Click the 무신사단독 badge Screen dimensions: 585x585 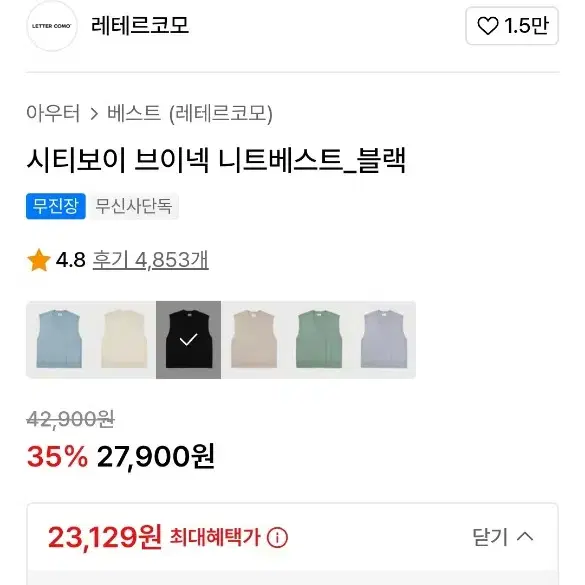click(x=134, y=206)
